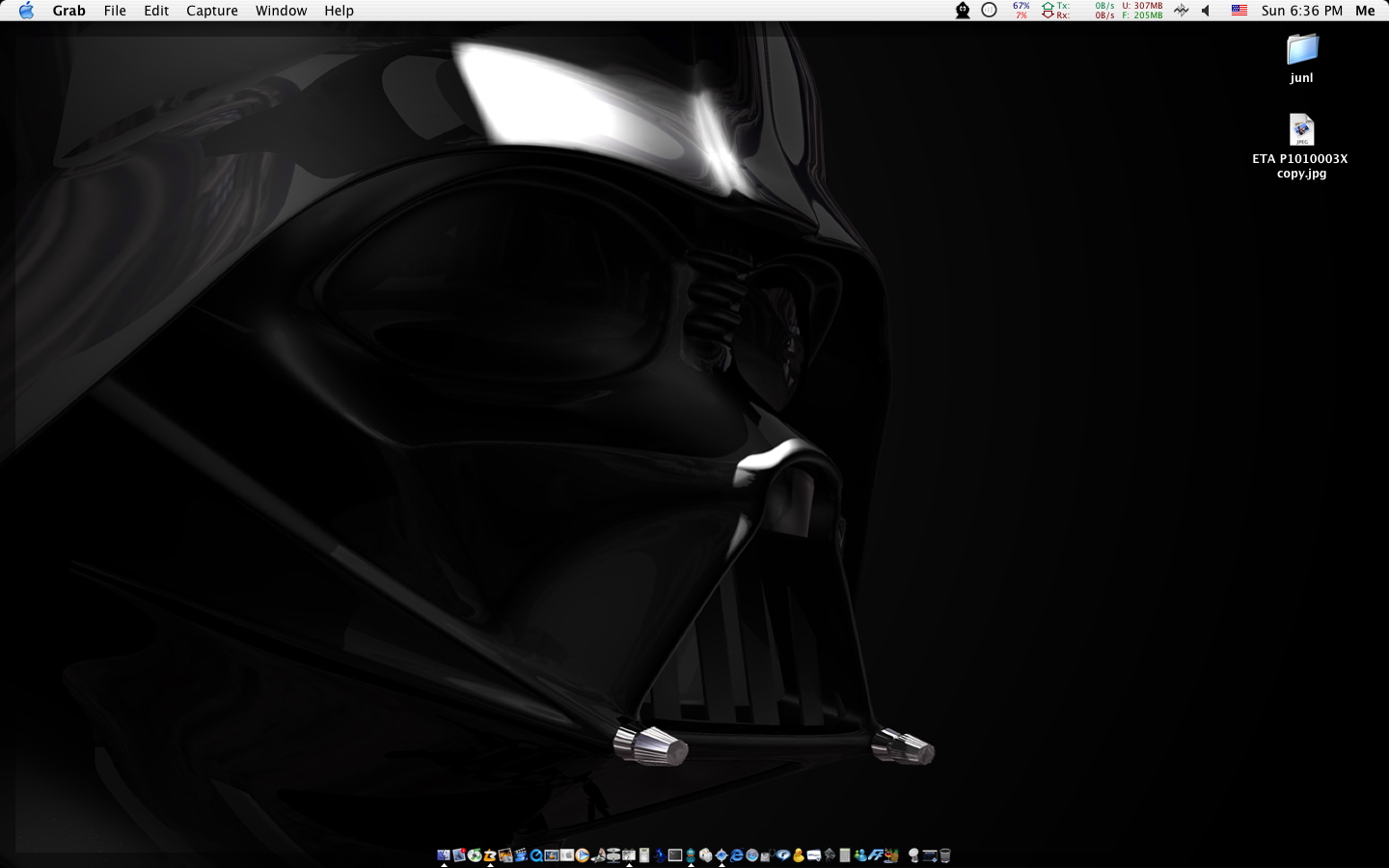
Task: Open the green disc app in Dock
Action: [475, 855]
